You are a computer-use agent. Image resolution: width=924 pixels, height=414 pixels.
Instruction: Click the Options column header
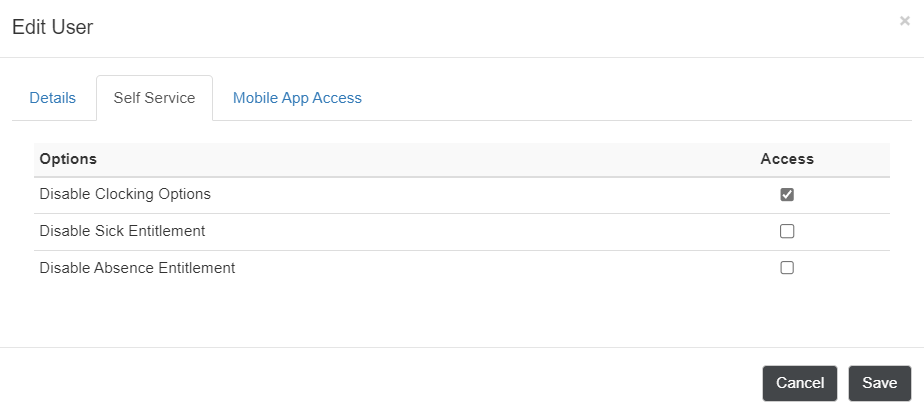[x=68, y=159]
